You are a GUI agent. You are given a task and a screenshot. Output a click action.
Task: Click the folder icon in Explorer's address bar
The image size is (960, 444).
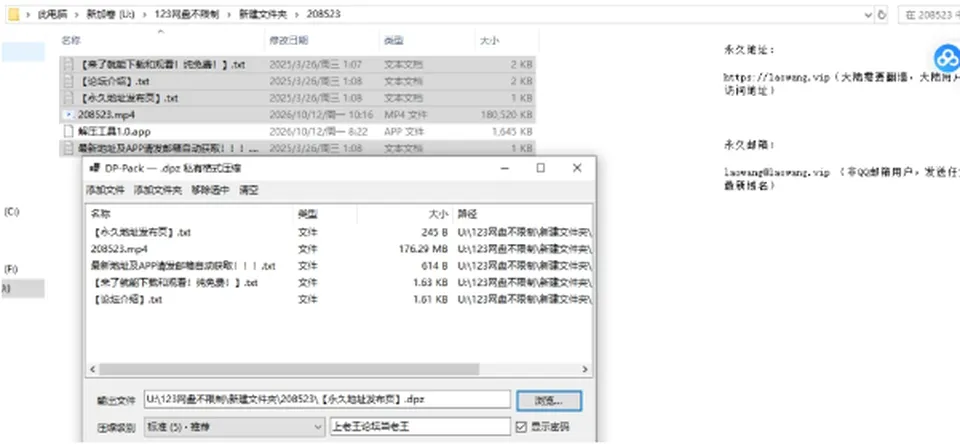(x=13, y=15)
